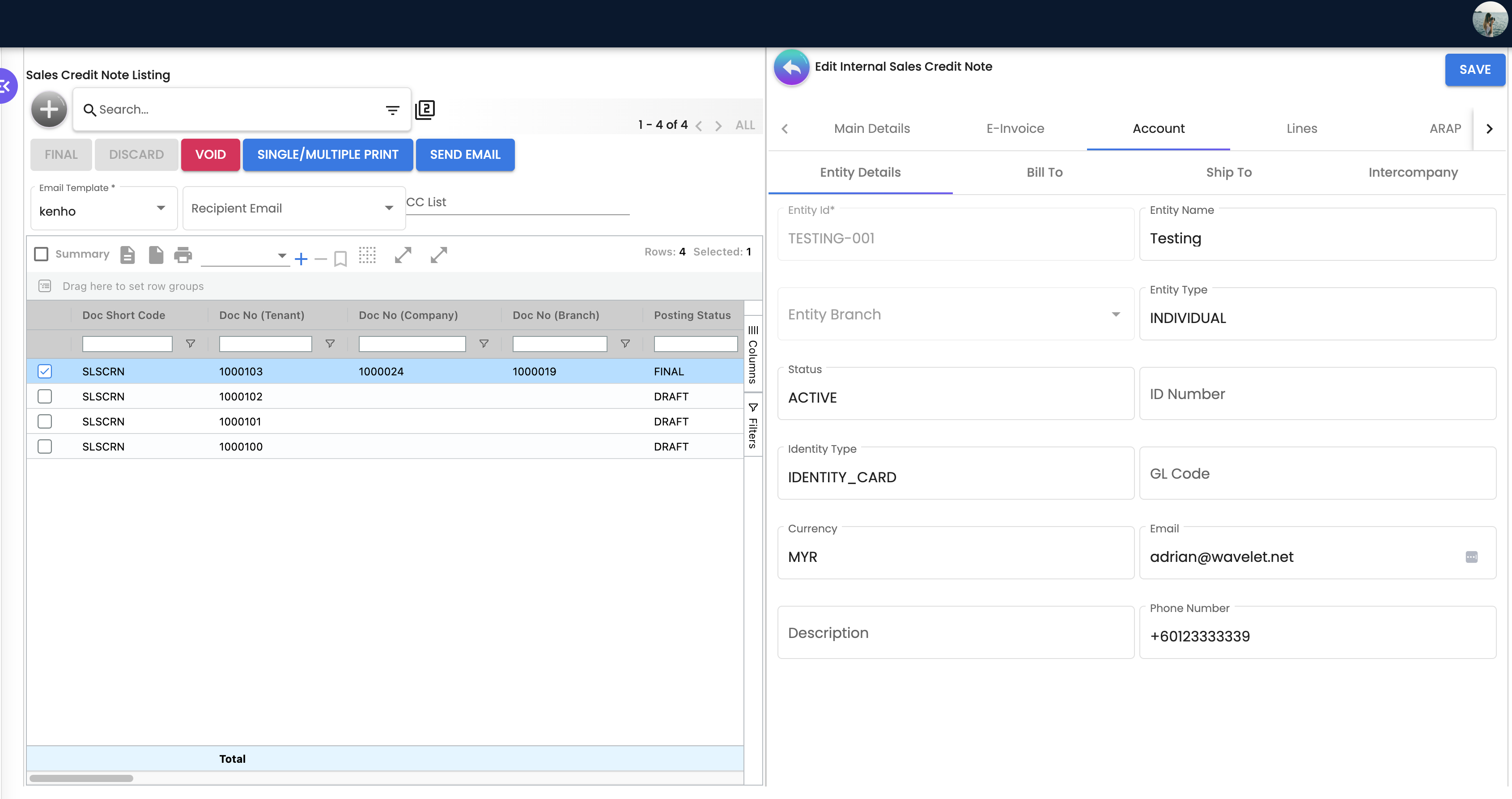Click the GL Code field
Viewport: 1512px width, 799px height.
1317,473
